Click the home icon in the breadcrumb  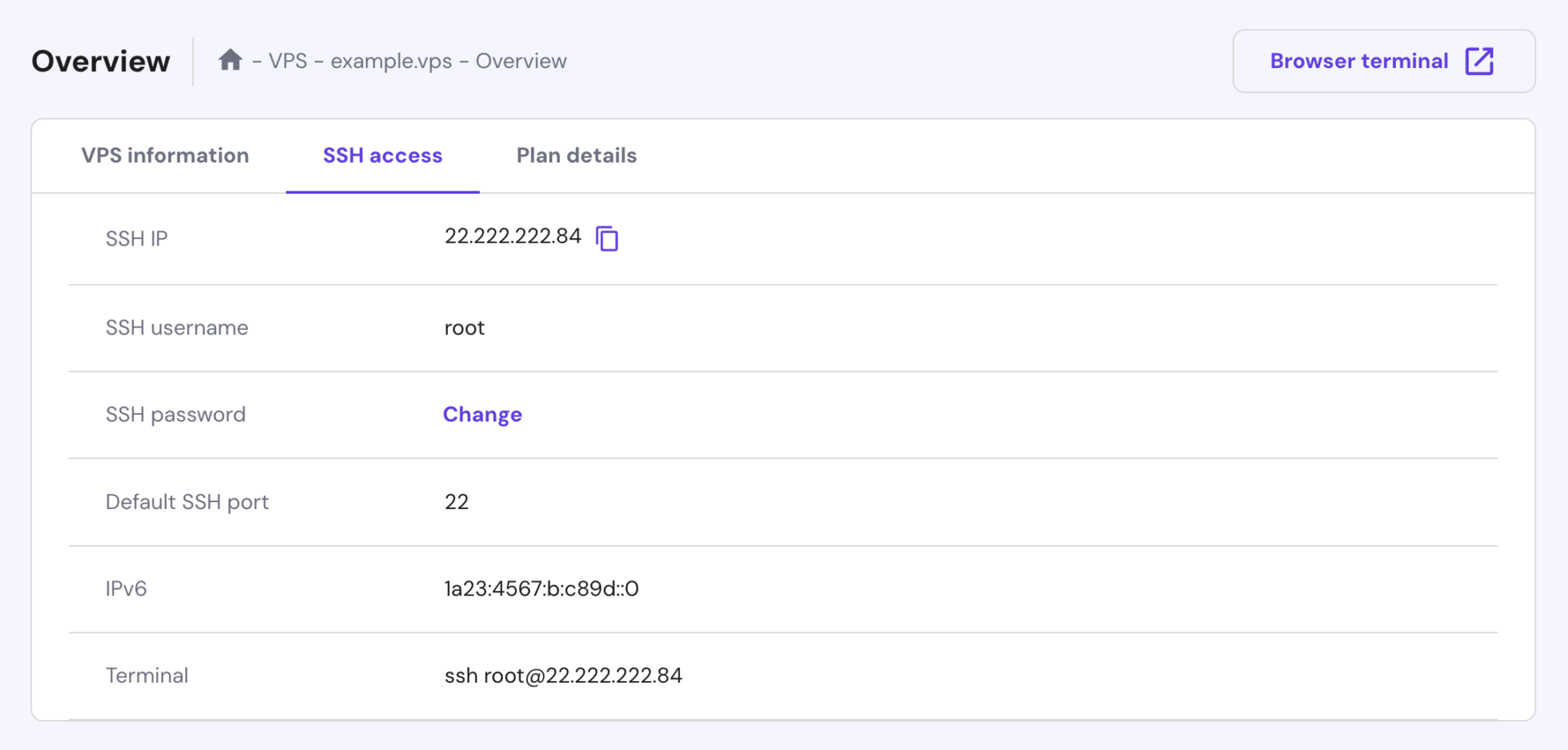[x=231, y=60]
